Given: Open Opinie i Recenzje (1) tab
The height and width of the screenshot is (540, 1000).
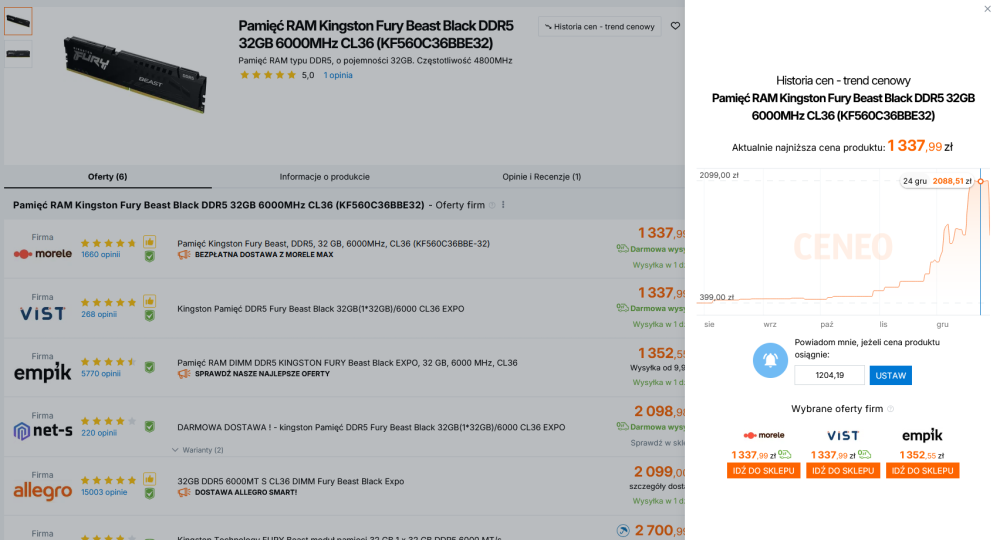Looking at the screenshot, I should 541,177.
